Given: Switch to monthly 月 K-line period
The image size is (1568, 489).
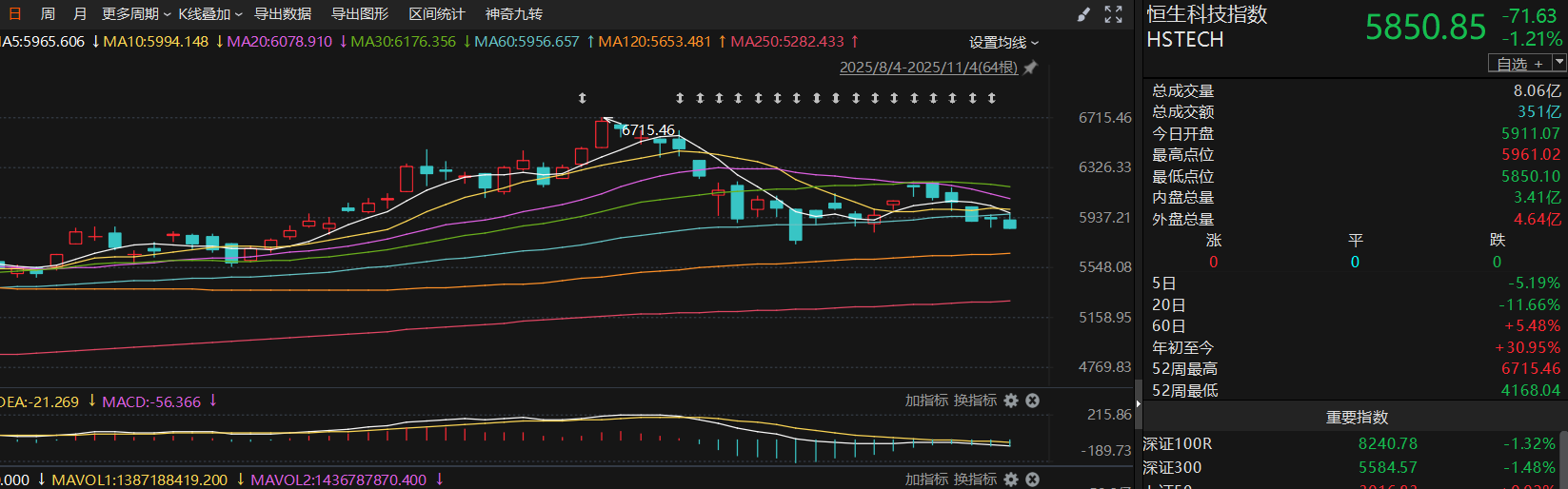Looking at the screenshot, I should coord(80,14).
